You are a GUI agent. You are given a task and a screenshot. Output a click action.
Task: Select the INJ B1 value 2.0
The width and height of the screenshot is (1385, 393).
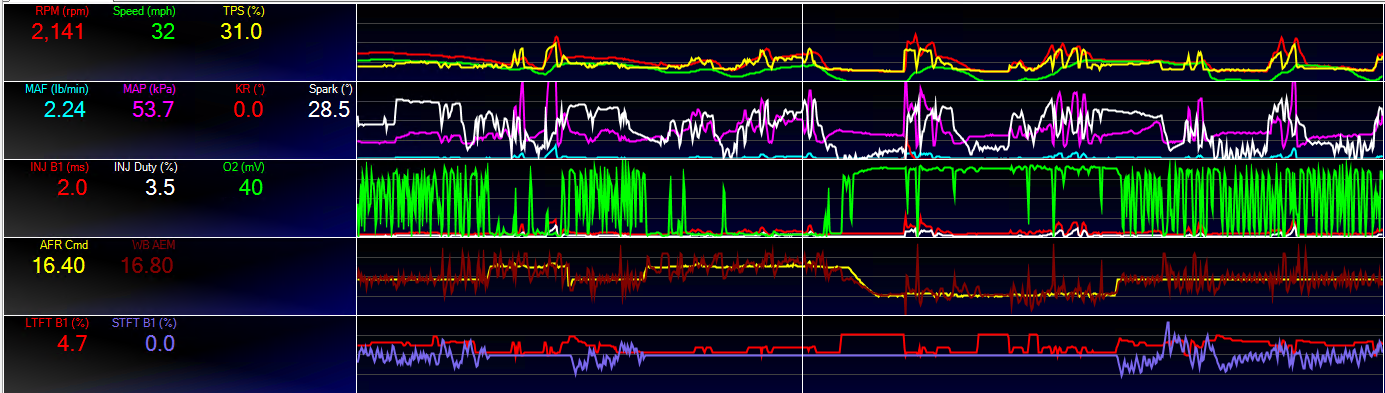(x=71, y=188)
